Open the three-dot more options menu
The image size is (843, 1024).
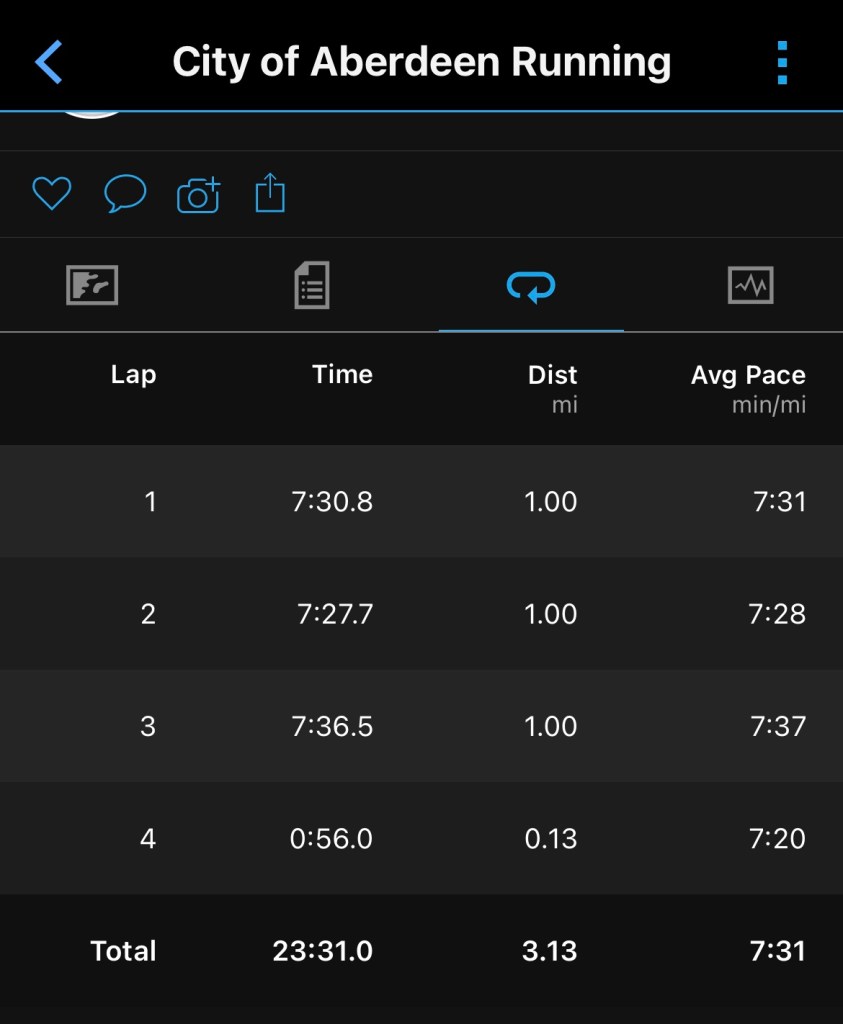click(782, 63)
